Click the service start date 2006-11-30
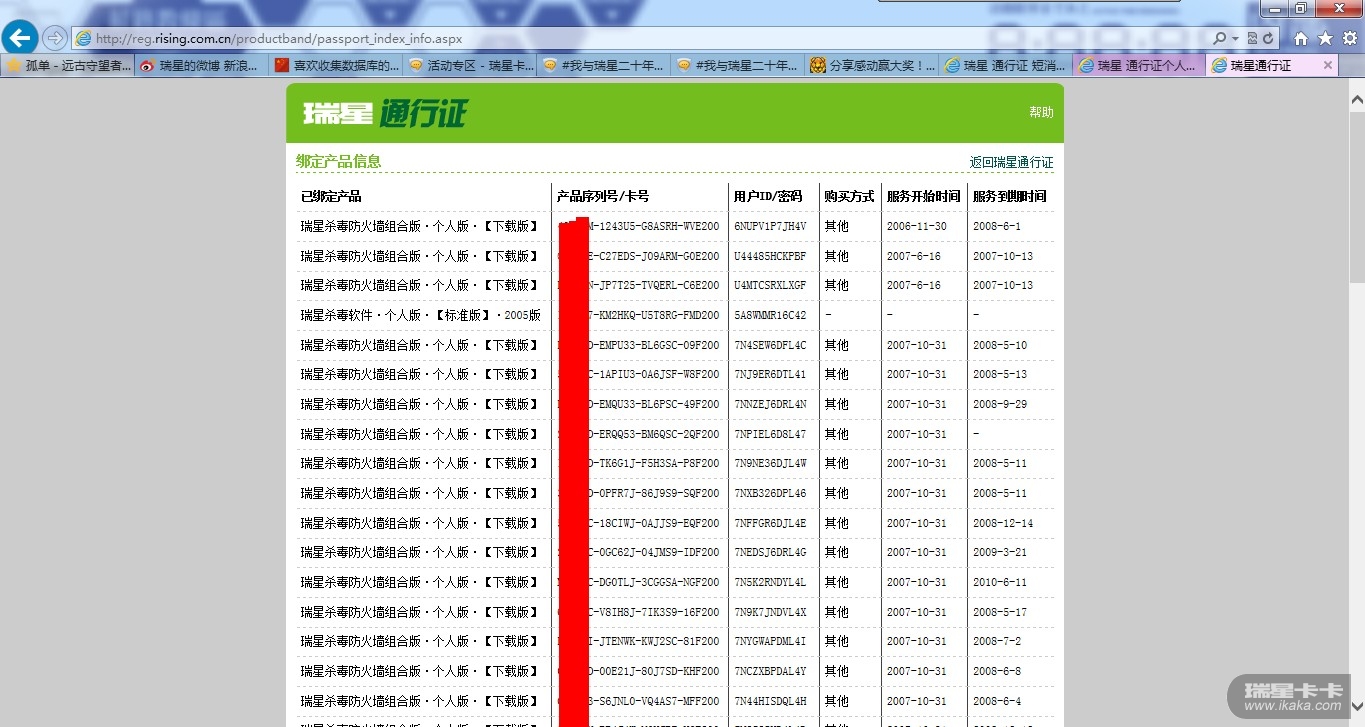 coord(917,227)
